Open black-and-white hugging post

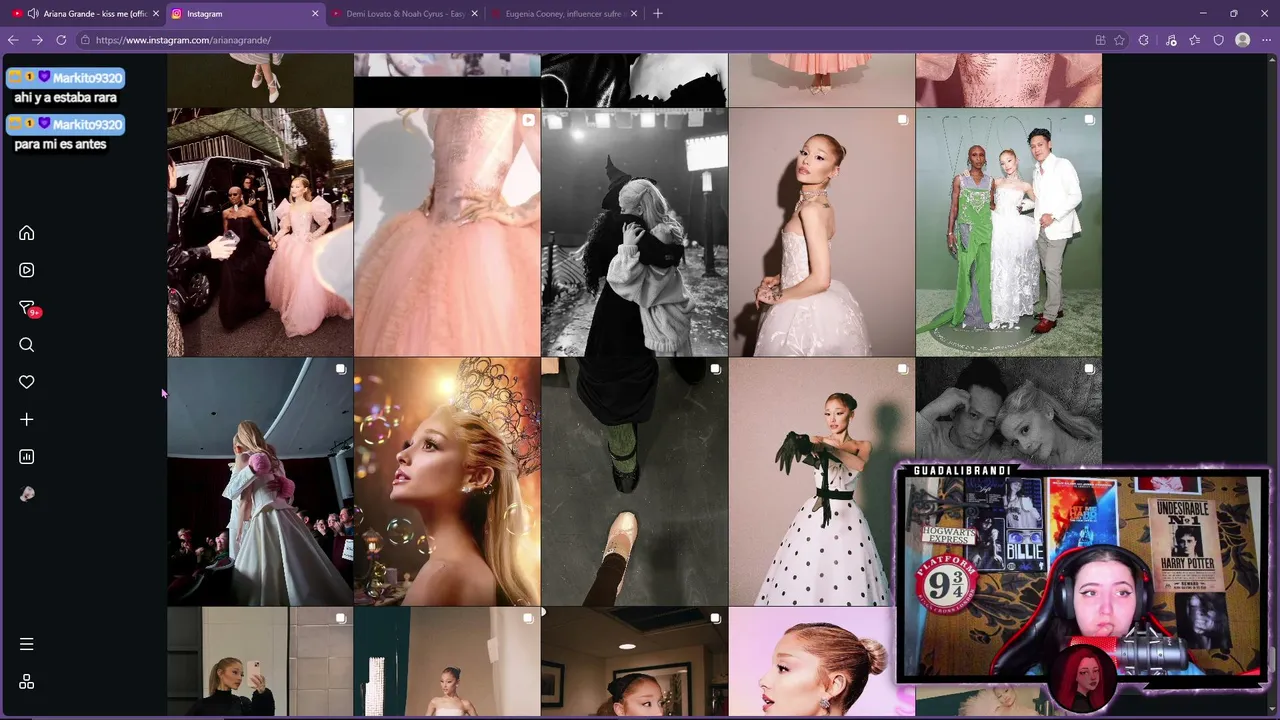pyautogui.click(x=634, y=232)
